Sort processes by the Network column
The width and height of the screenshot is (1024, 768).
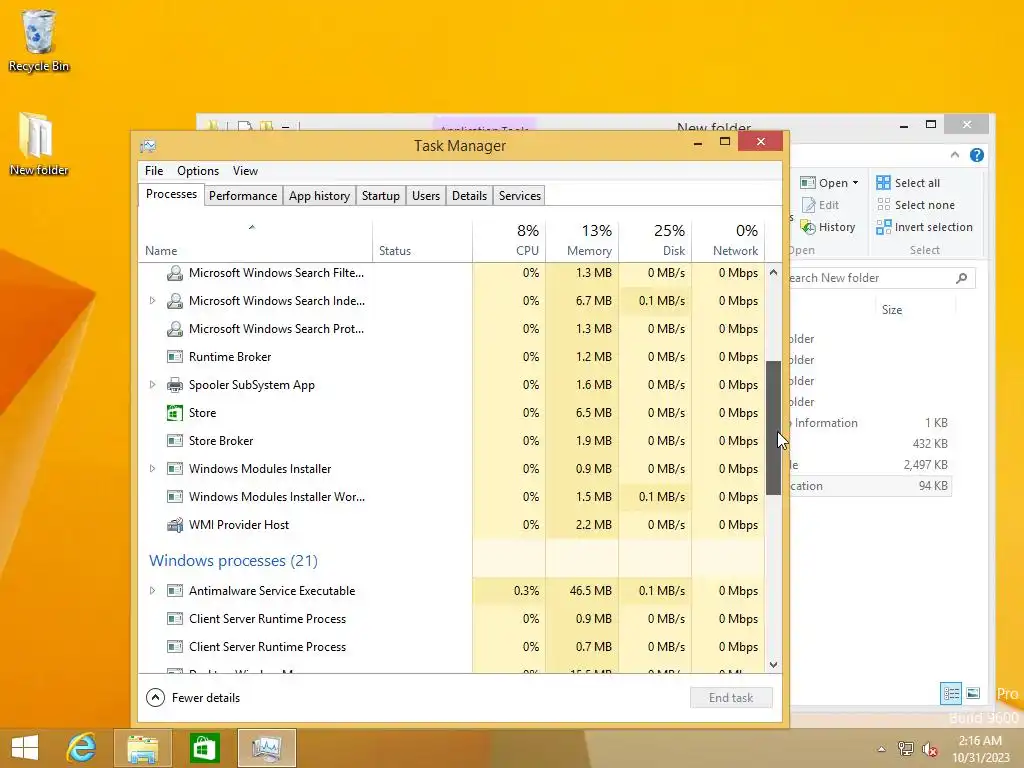pyautogui.click(x=729, y=240)
